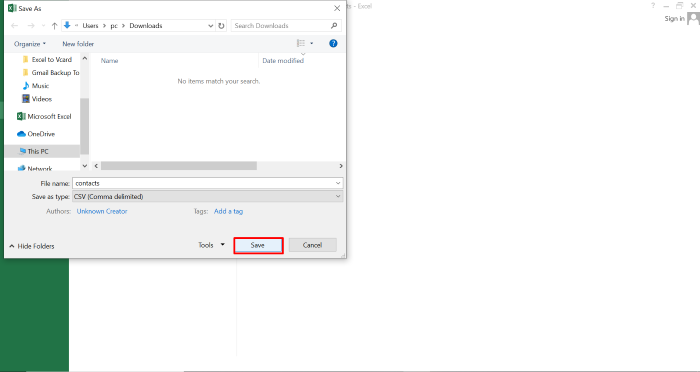Select OneDrive in navigation pane
The height and width of the screenshot is (372, 700).
(36, 134)
